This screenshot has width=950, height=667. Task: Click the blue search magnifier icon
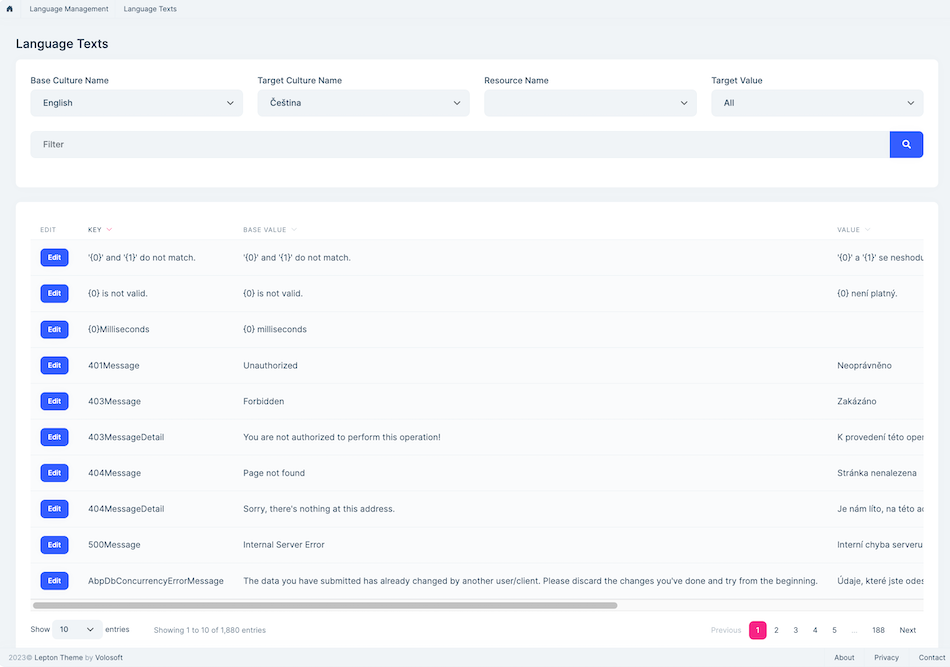906,144
